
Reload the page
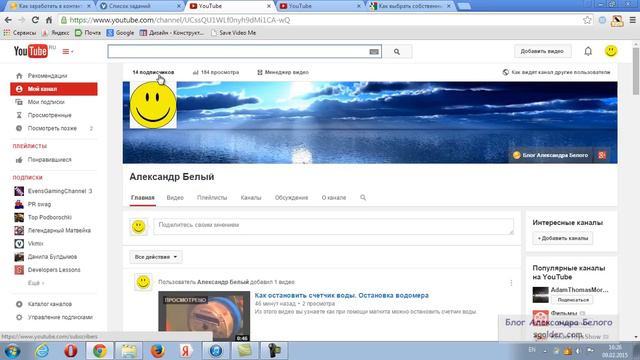36,20
